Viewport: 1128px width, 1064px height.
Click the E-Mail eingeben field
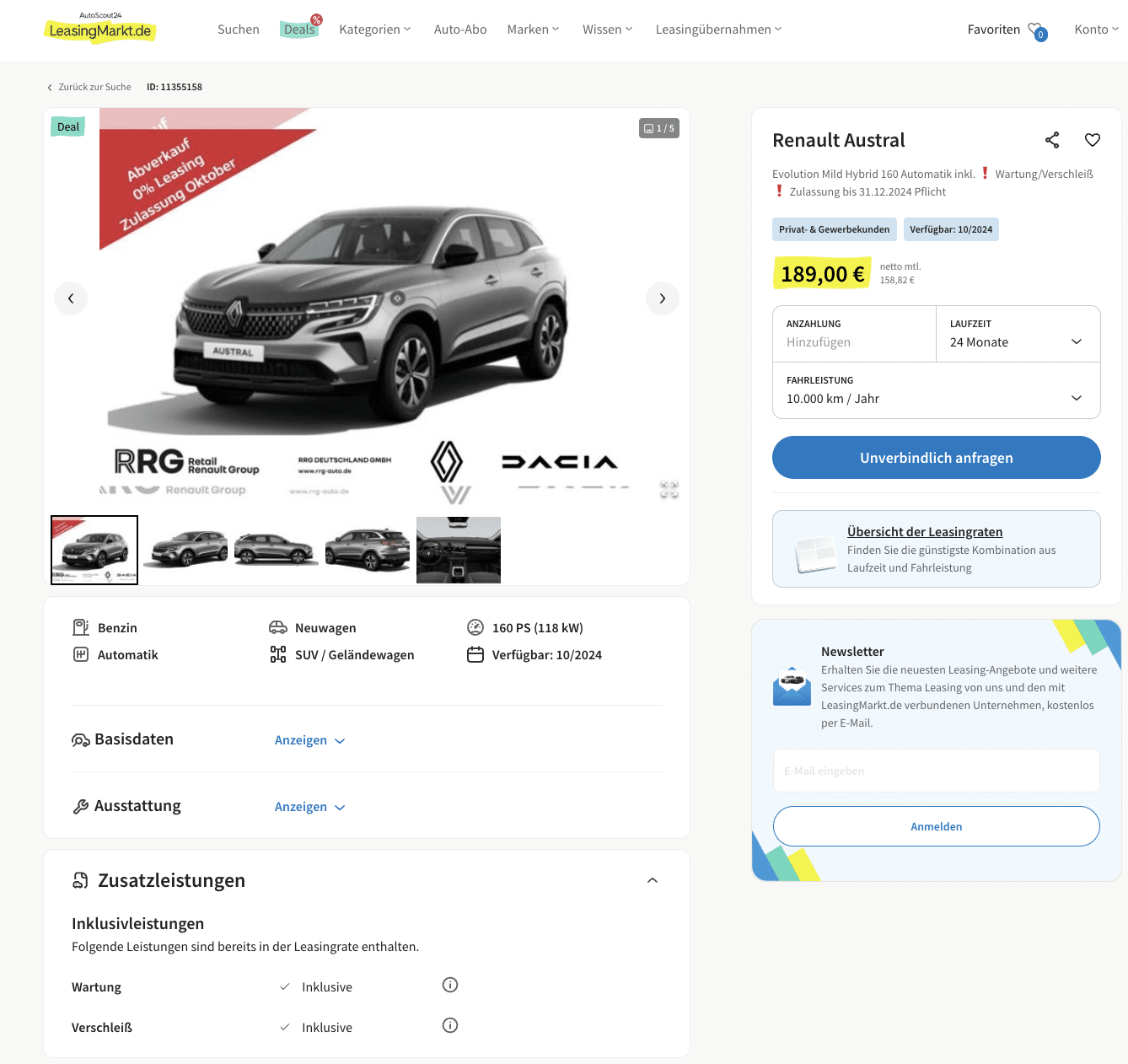point(937,771)
